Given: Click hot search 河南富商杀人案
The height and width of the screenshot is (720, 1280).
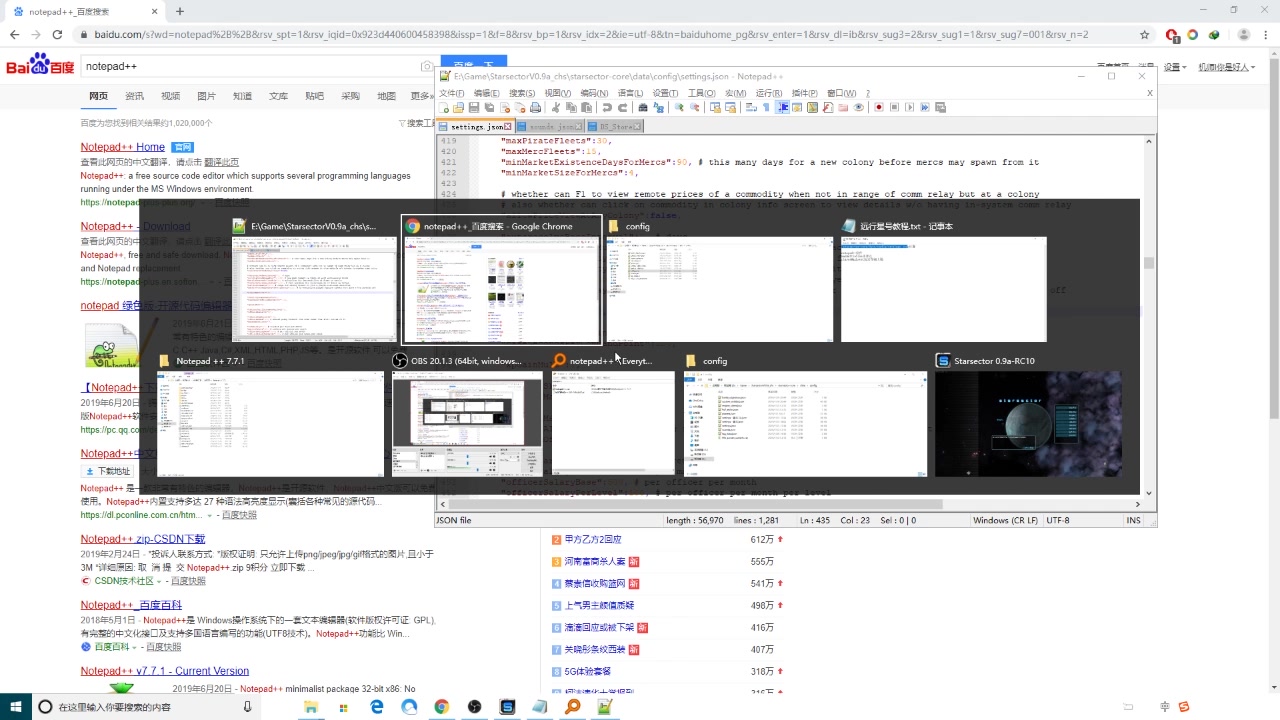Looking at the screenshot, I should [x=595, y=562].
